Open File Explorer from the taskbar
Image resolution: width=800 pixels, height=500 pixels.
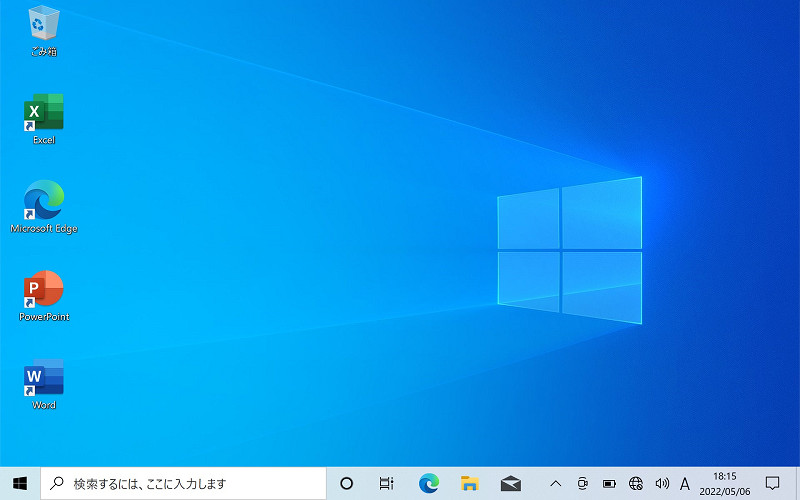click(469, 483)
